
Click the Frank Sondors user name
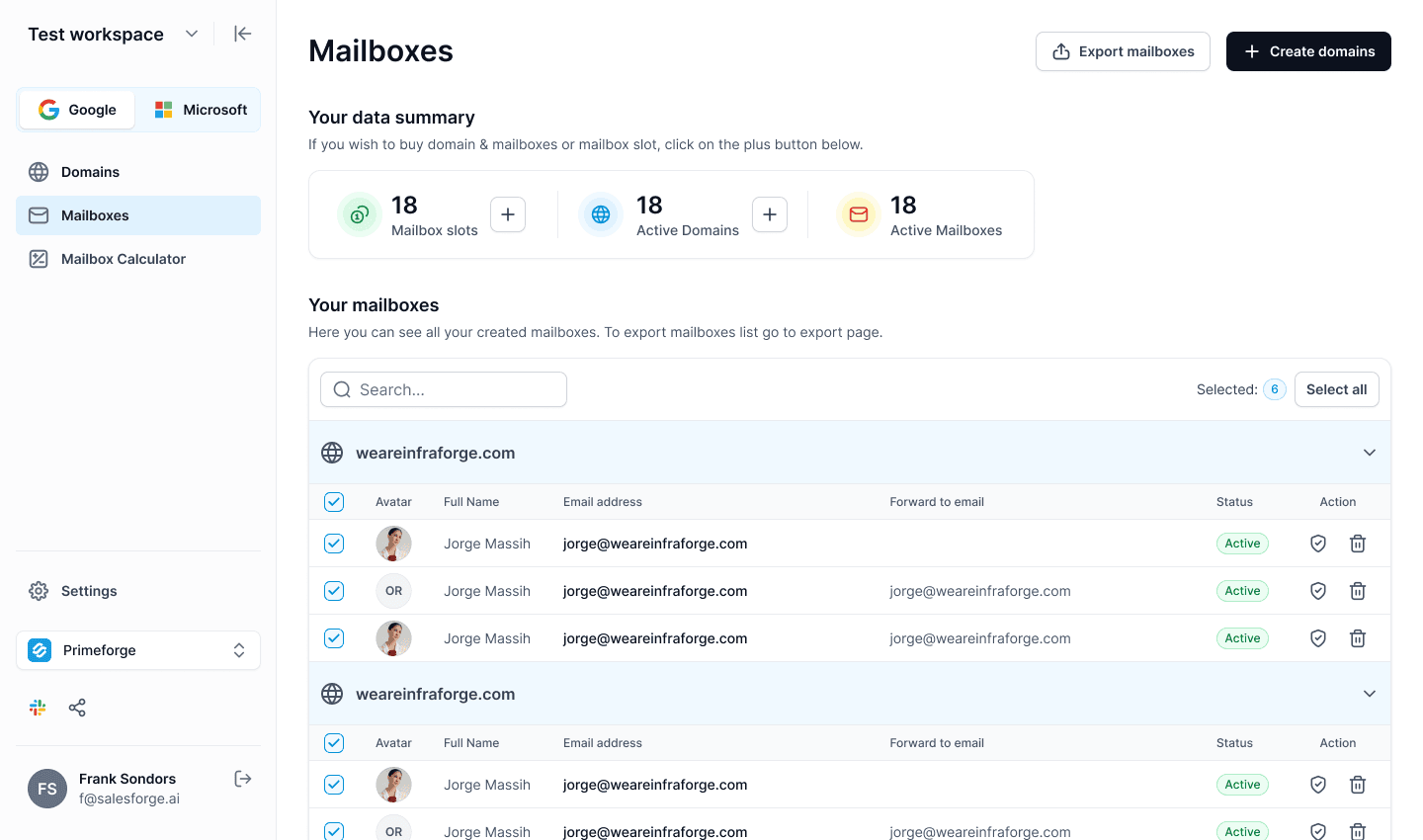127,779
